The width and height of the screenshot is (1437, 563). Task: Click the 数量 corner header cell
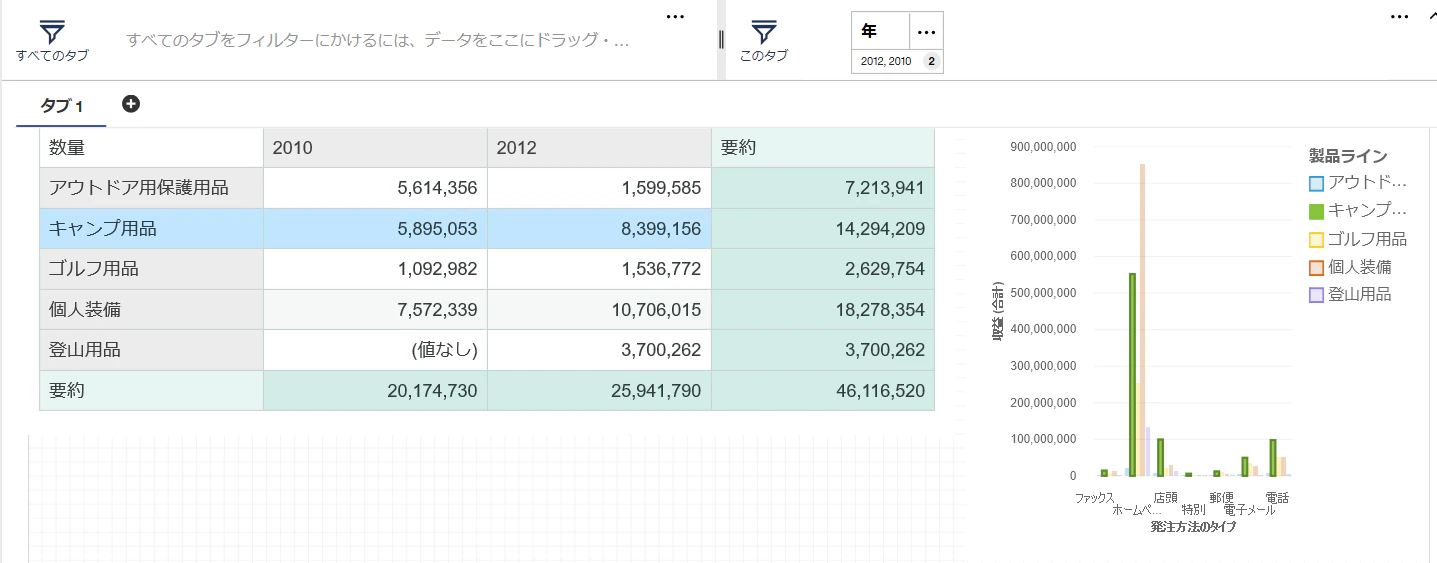click(x=151, y=148)
